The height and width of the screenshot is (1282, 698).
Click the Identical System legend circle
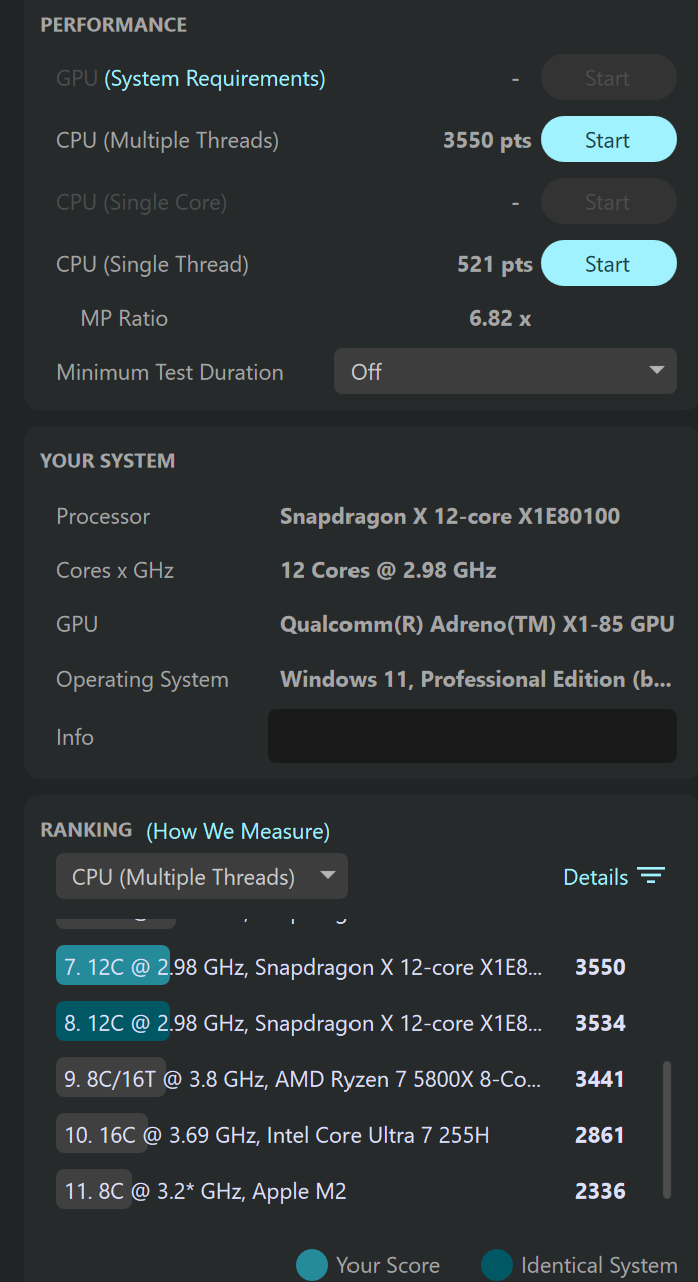coord(497,1265)
